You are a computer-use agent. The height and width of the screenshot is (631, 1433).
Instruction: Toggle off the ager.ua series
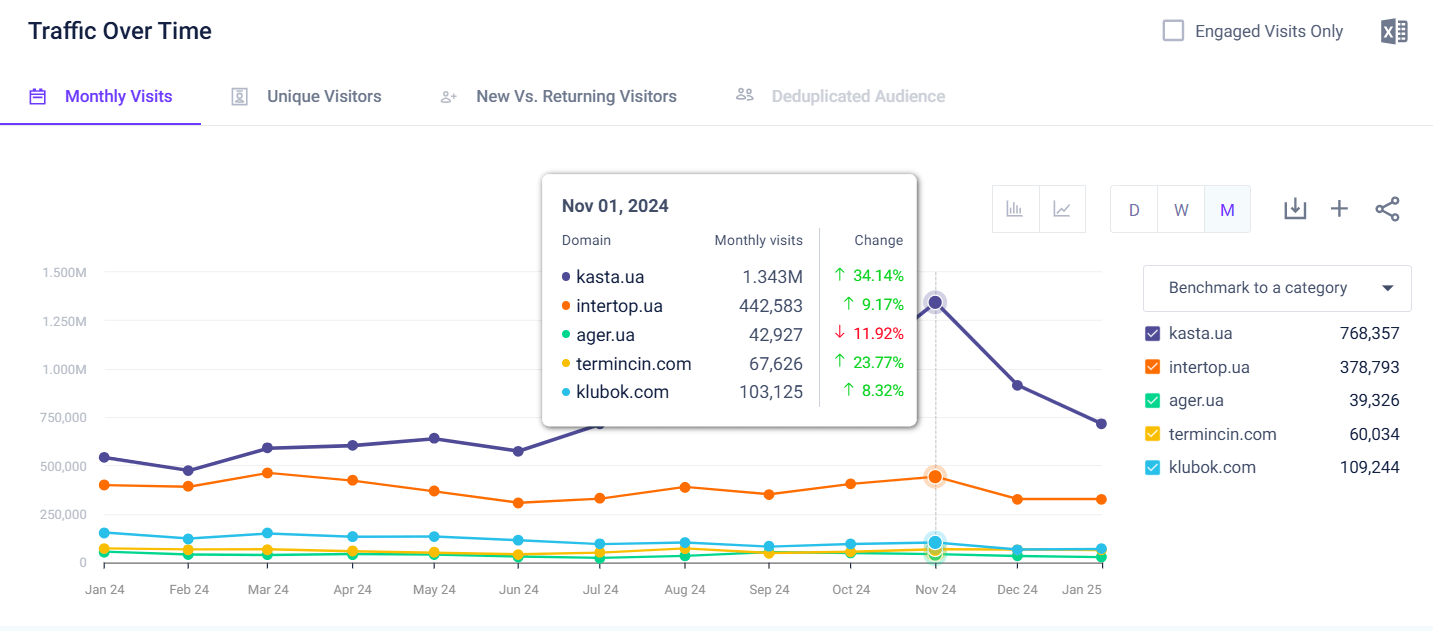click(1153, 400)
